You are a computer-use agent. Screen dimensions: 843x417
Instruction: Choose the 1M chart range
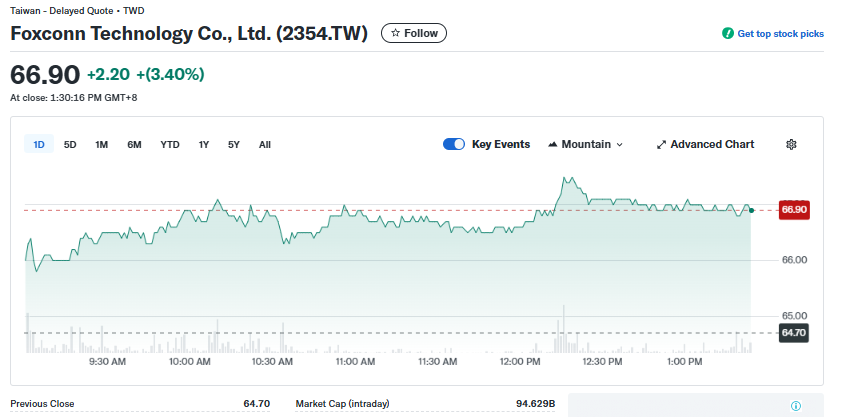pyautogui.click(x=102, y=144)
